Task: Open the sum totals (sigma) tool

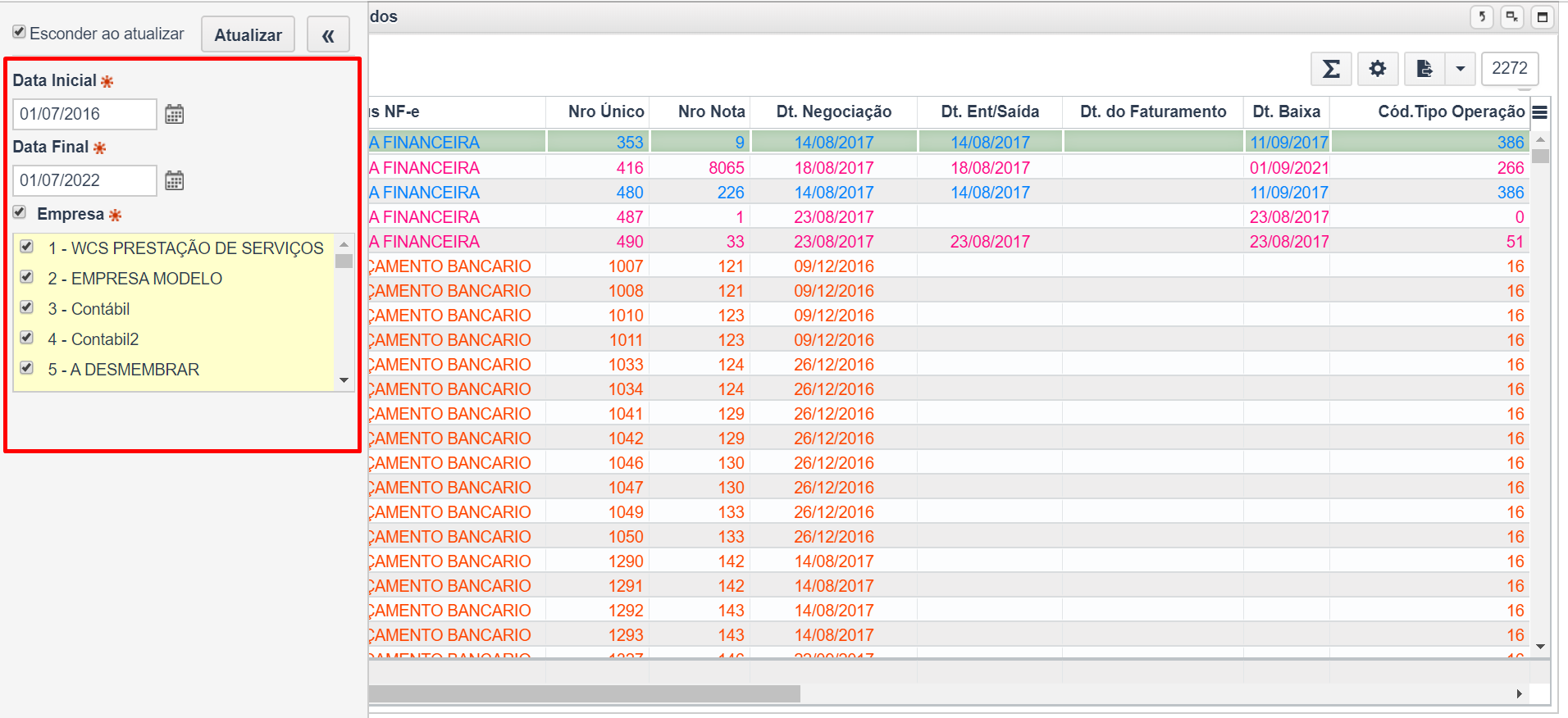Action: (1331, 69)
